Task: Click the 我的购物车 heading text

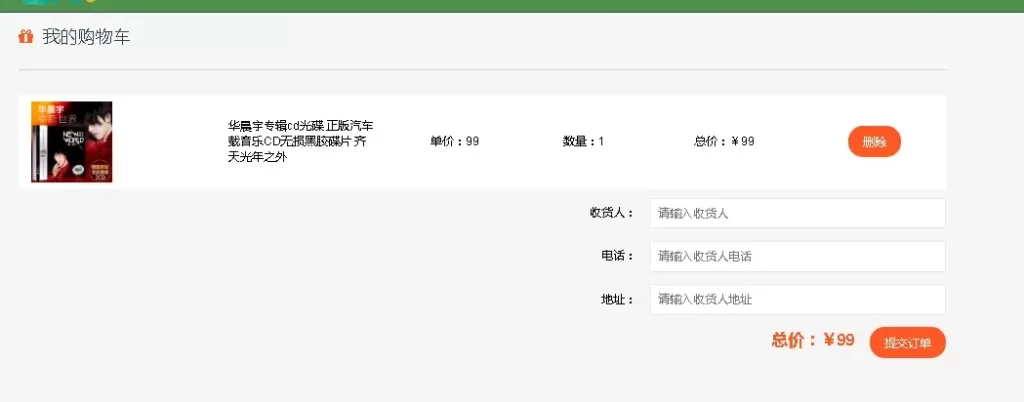Action: click(x=86, y=37)
